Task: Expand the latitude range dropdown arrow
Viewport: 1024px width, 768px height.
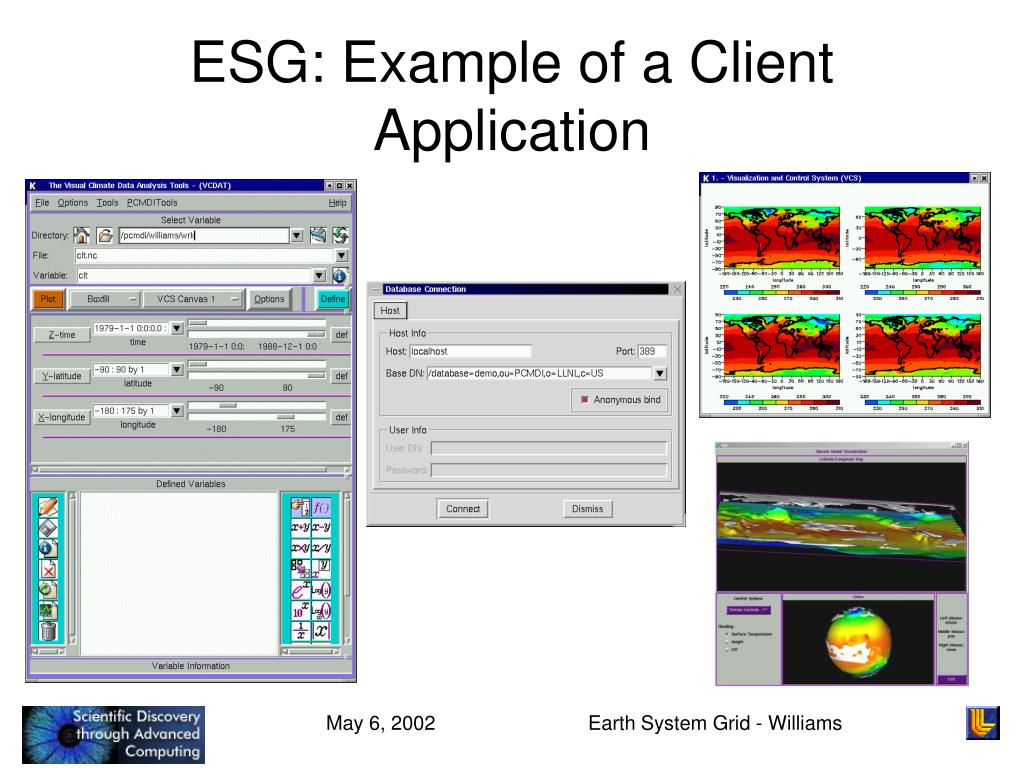Action: pyautogui.click(x=177, y=370)
